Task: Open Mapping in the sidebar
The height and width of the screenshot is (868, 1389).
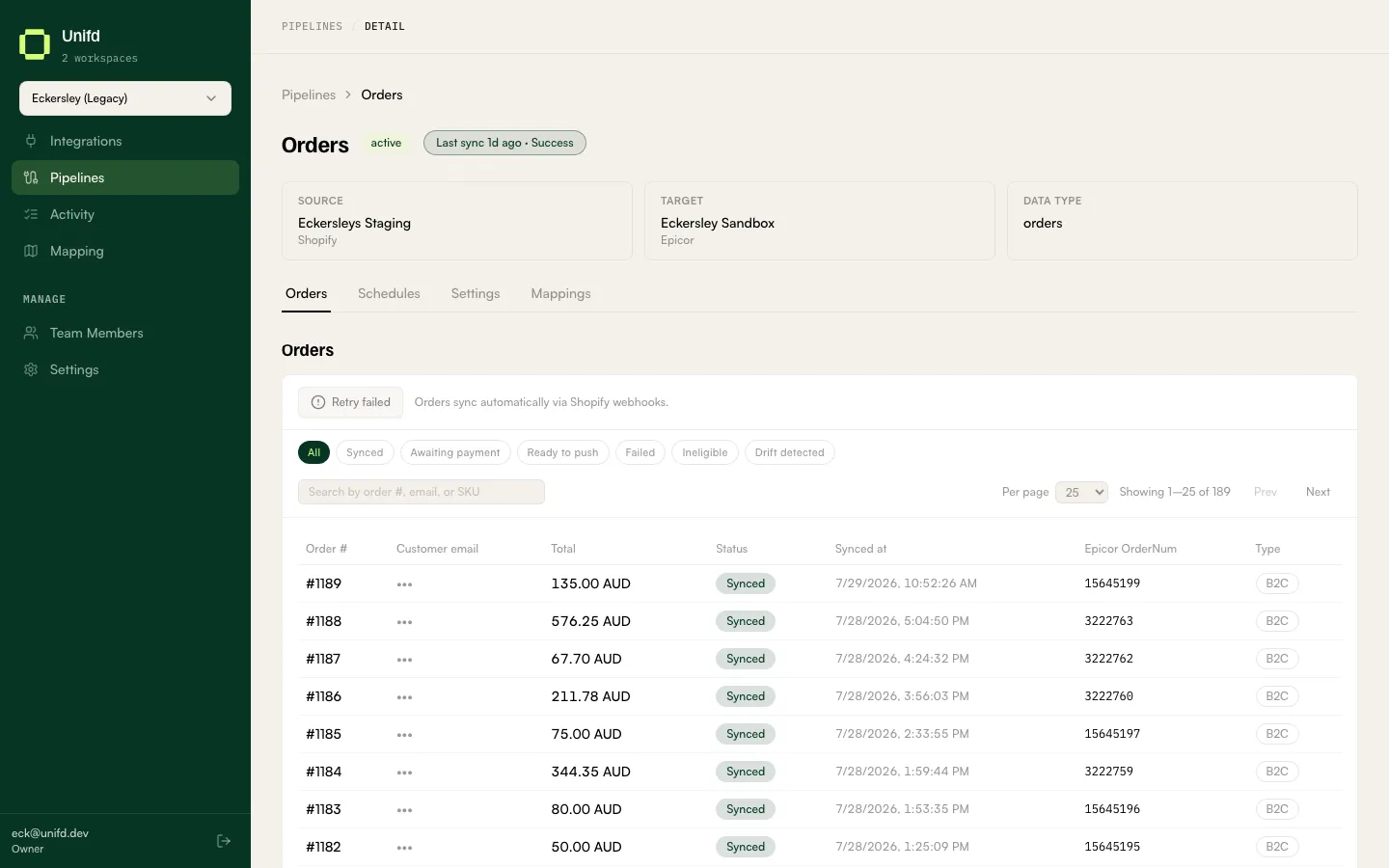Action: coord(125,251)
